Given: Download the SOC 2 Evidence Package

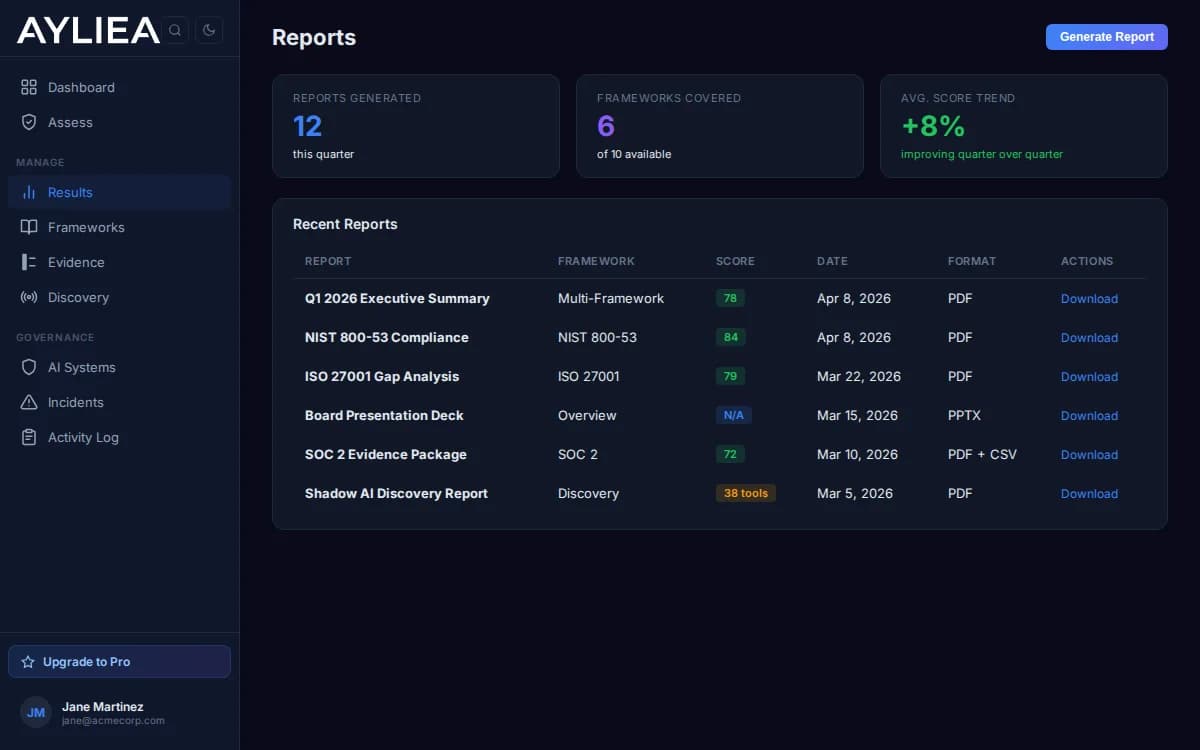Looking at the screenshot, I should click(x=1089, y=454).
